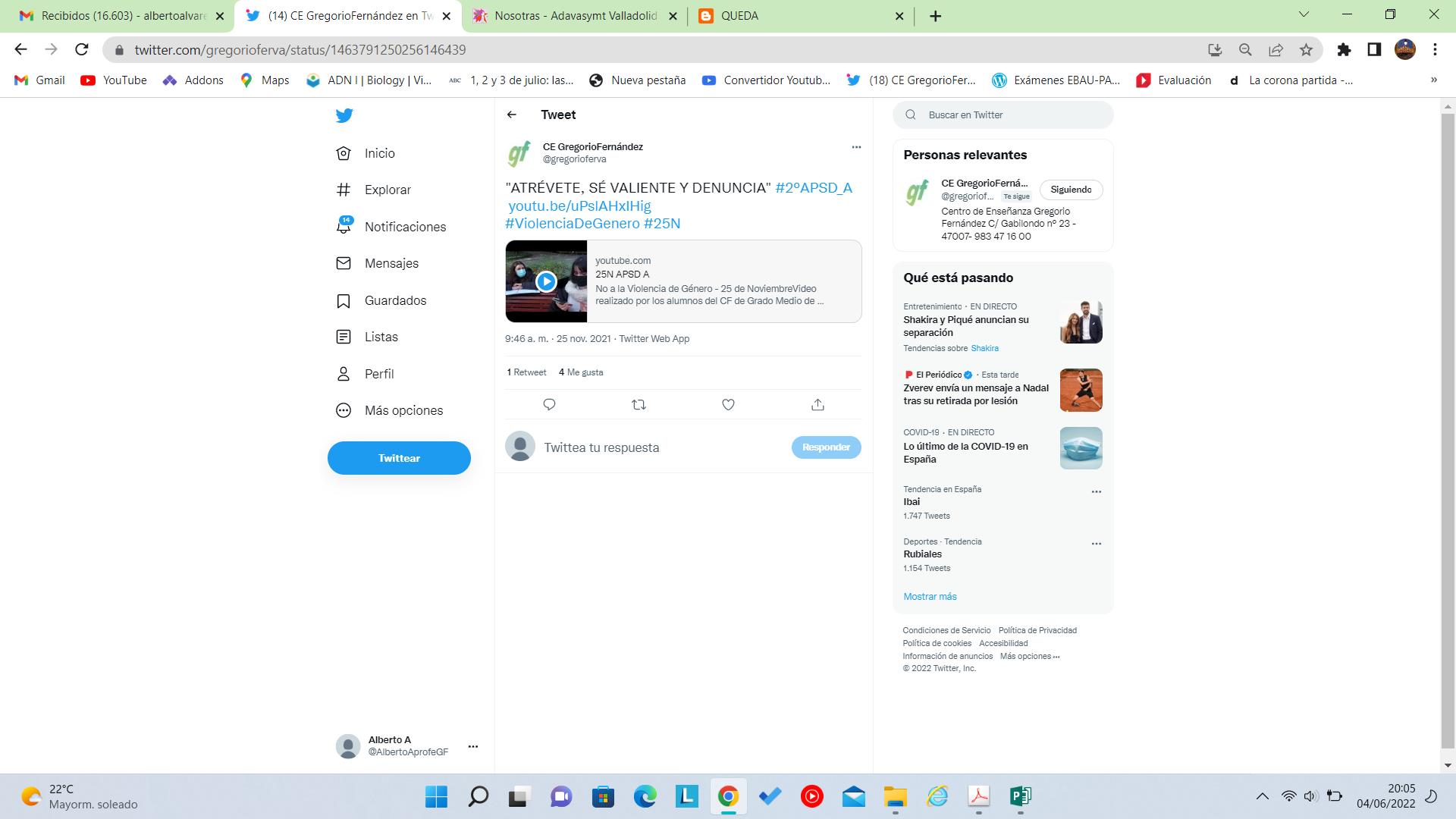1456x819 pixels.
Task: Switch to the QUEDA Blogger tab
Action: (801, 16)
